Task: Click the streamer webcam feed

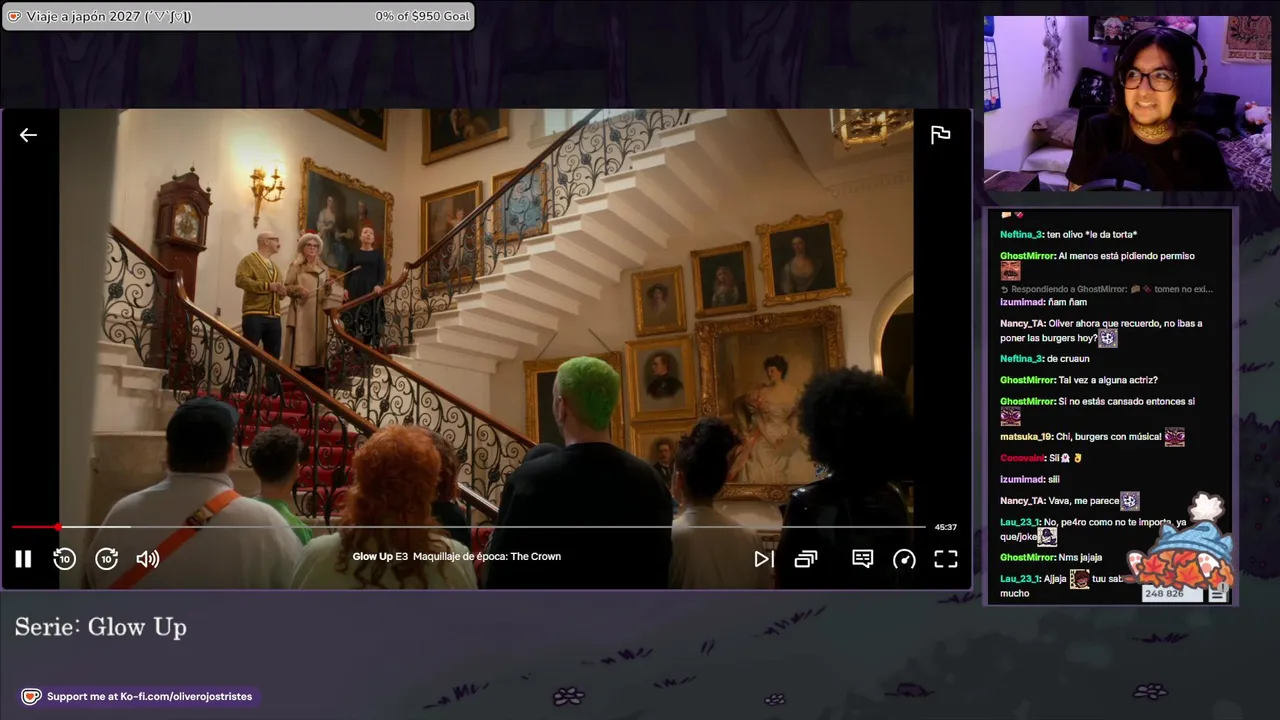Action: [x=1127, y=103]
